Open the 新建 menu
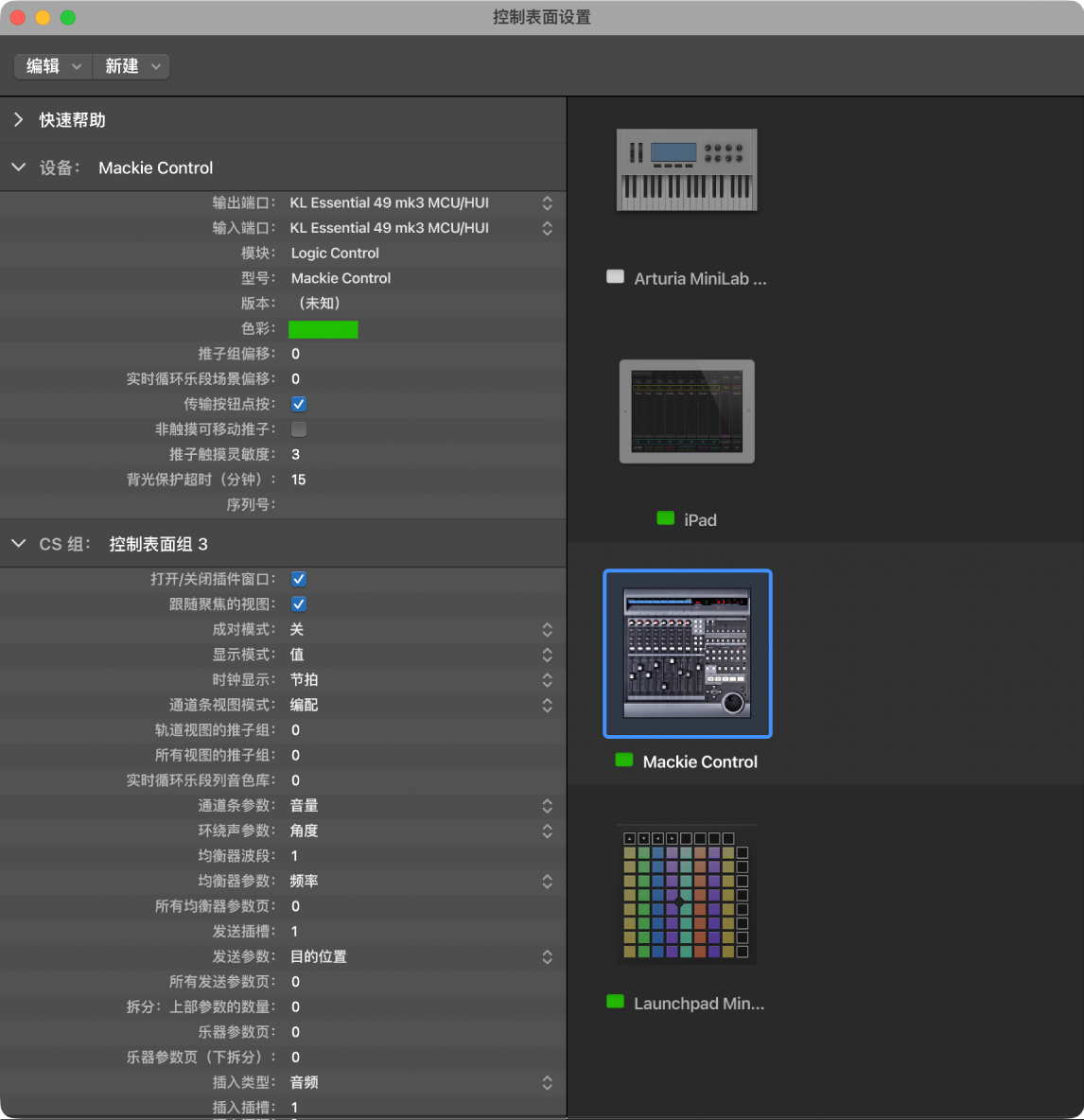Screen dimensions: 1084x1120 tap(131, 66)
